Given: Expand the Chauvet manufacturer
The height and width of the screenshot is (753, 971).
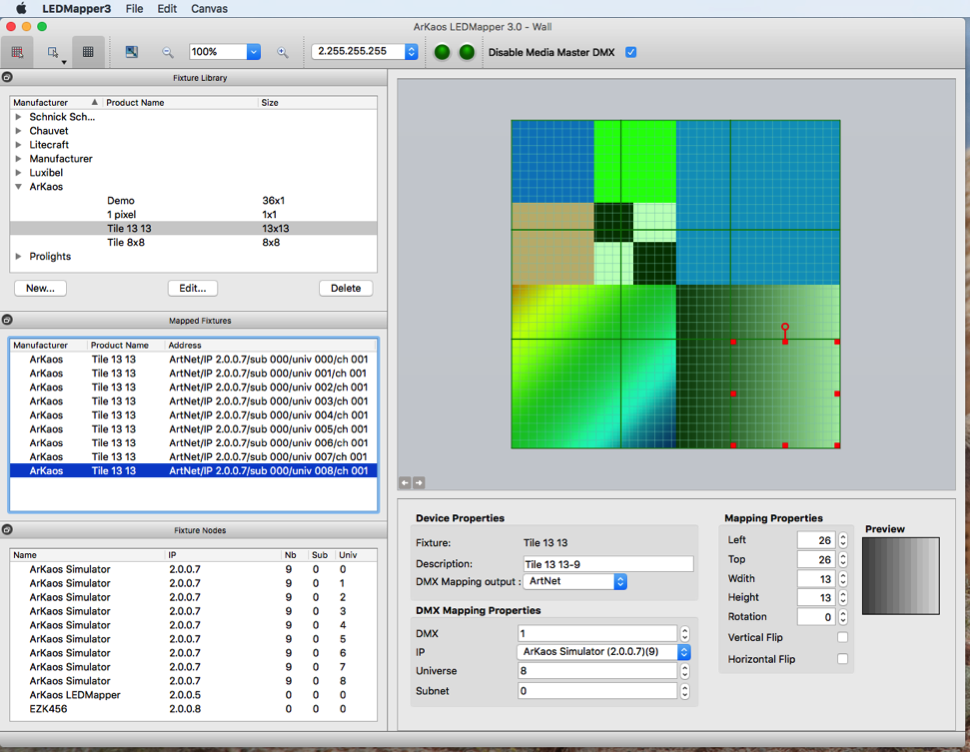Looking at the screenshot, I should [19, 131].
